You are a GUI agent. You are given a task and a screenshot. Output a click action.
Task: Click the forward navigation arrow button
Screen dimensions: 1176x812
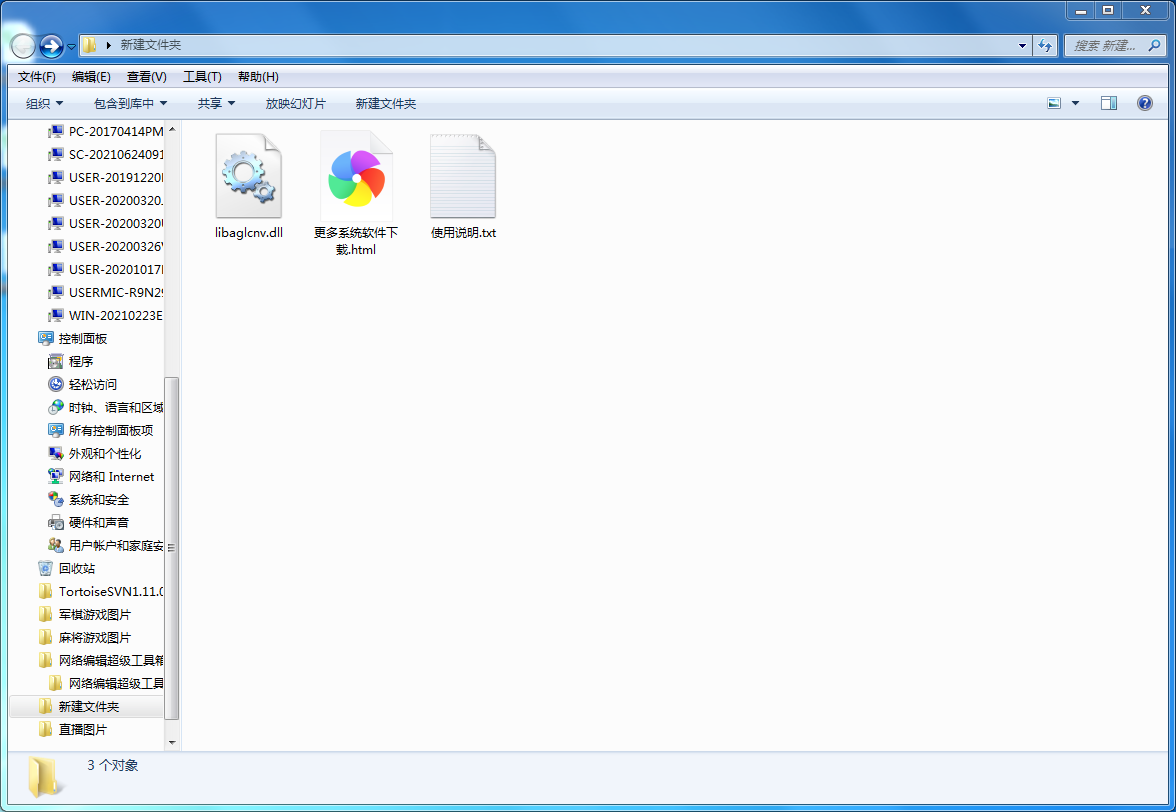(x=51, y=46)
